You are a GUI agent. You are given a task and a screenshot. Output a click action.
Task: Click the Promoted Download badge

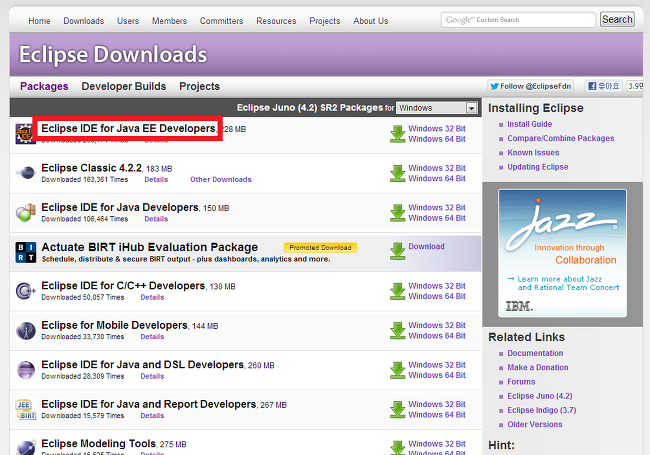pos(320,247)
